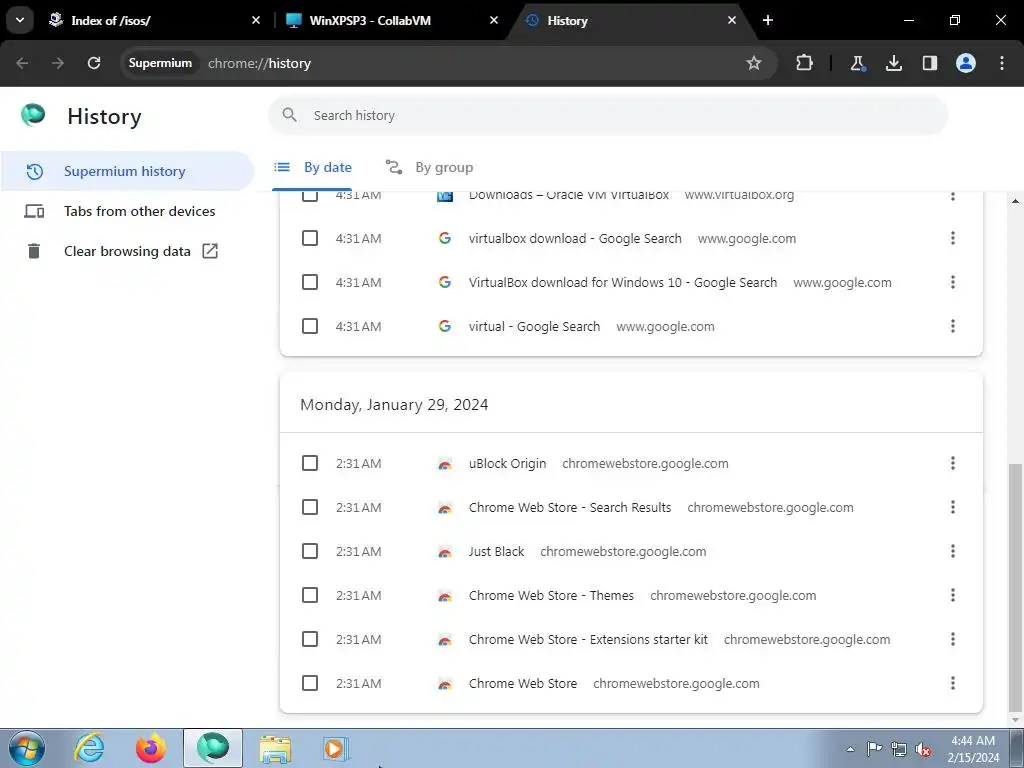Open VirtualBox download for Windows 10 link
The height and width of the screenshot is (768, 1024).
[x=622, y=282]
